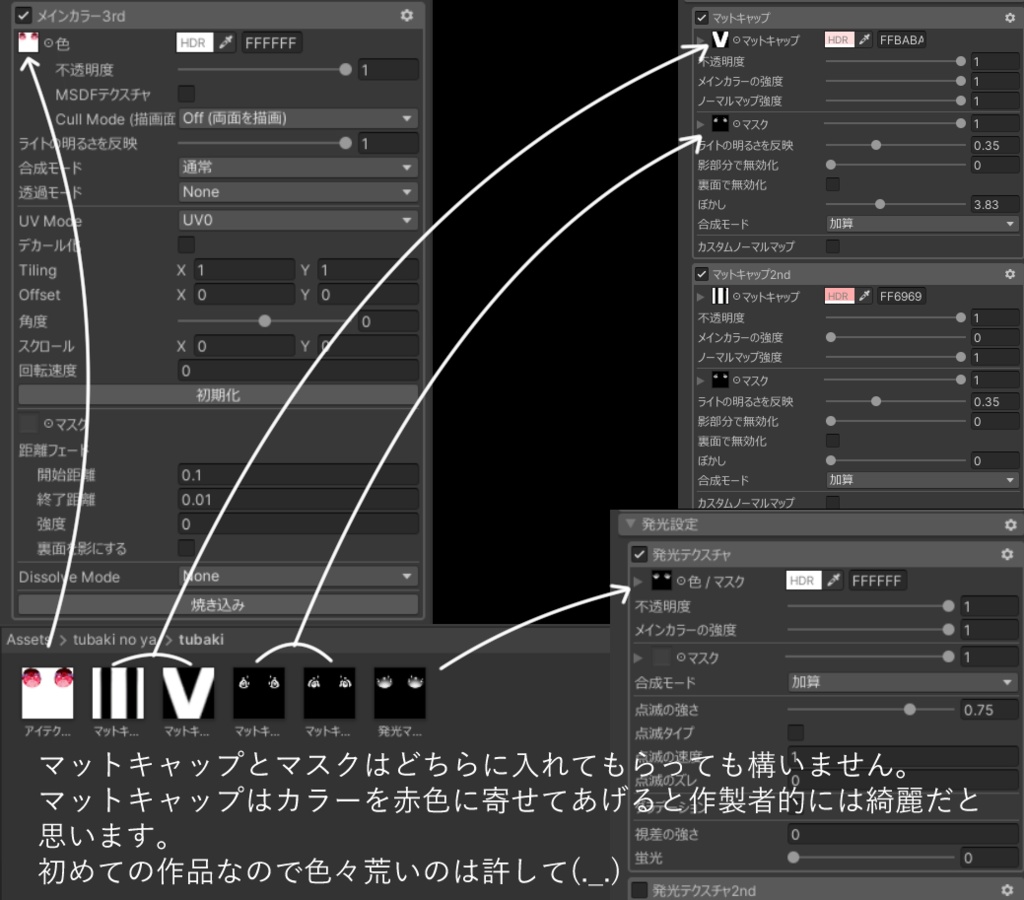
Task: Click the HDR color button in メインカラー3rd
Action: pos(195,43)
